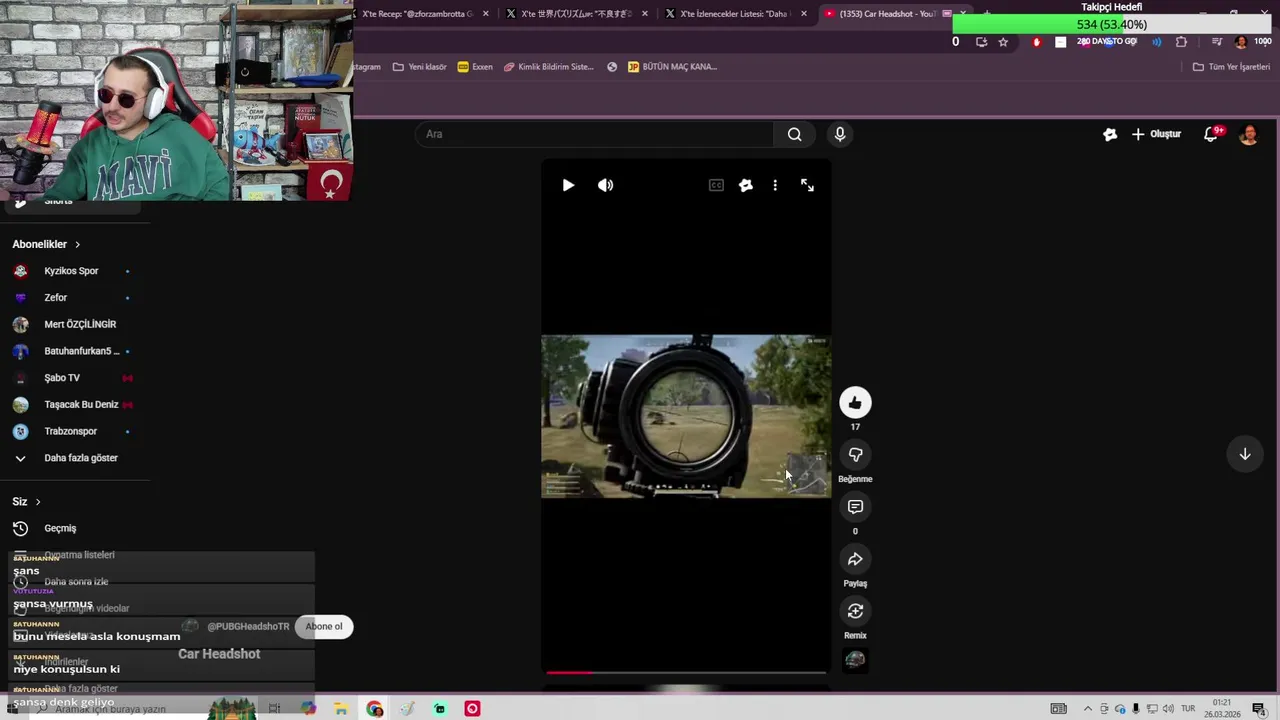Like the Short with the thumbs up

pos(855,403)
